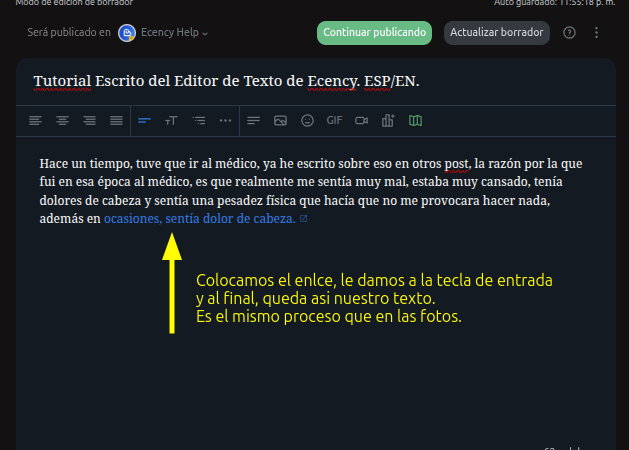
Task: Select the blue paragraph style icon
Action: (x=144, y=121)
